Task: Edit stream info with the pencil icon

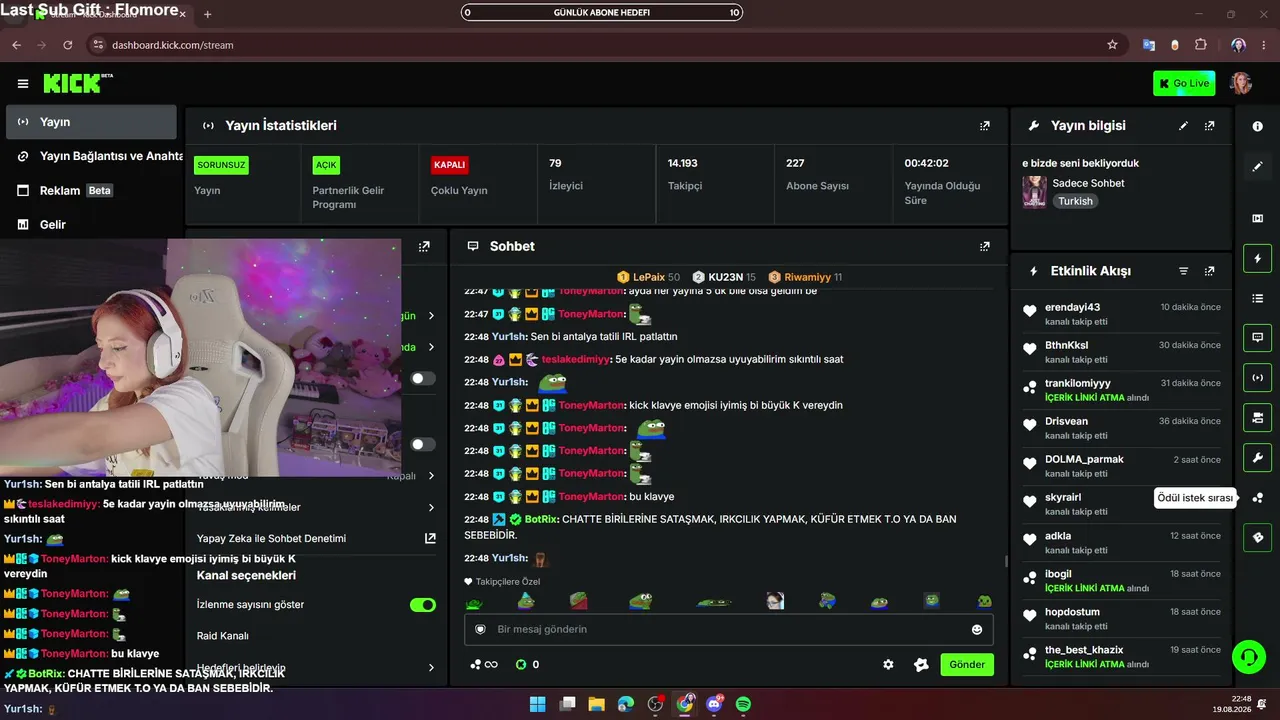Action: [1184, 126]
